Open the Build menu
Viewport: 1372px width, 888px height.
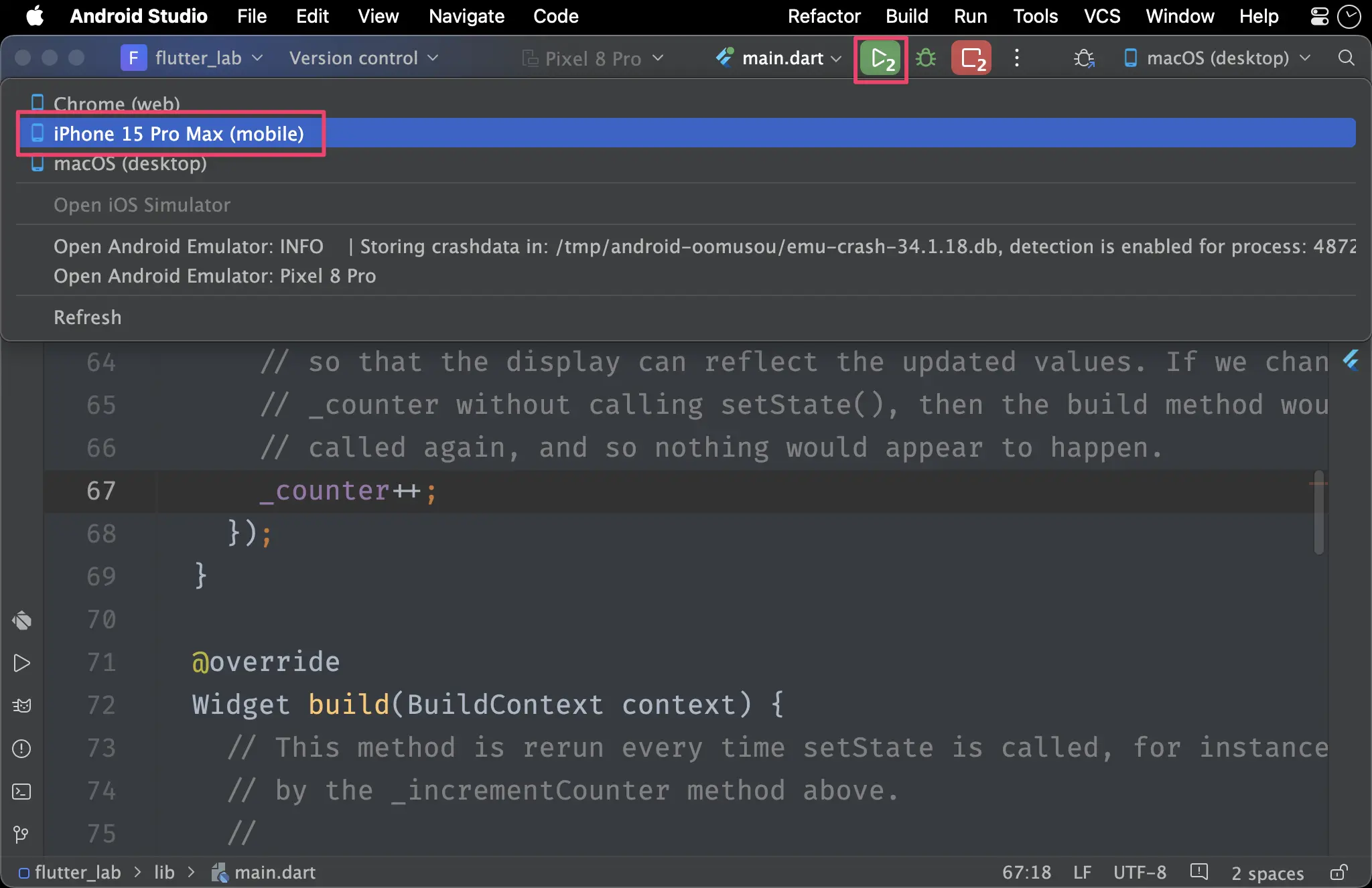point(907,16)
